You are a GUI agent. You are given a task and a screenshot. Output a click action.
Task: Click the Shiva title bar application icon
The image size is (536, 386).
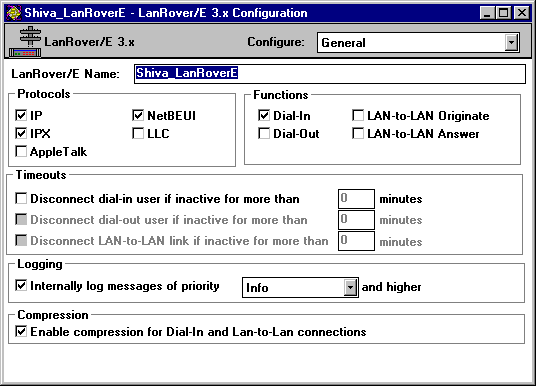point(14,13)
